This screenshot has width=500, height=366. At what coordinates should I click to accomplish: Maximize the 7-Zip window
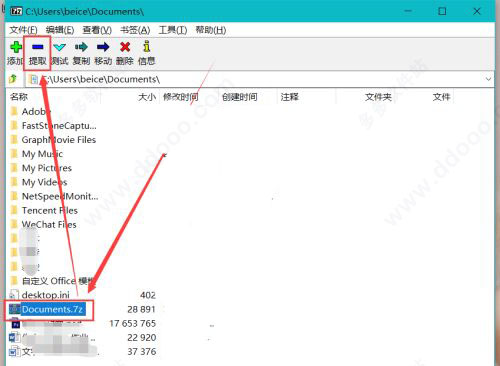pos(442,11)
